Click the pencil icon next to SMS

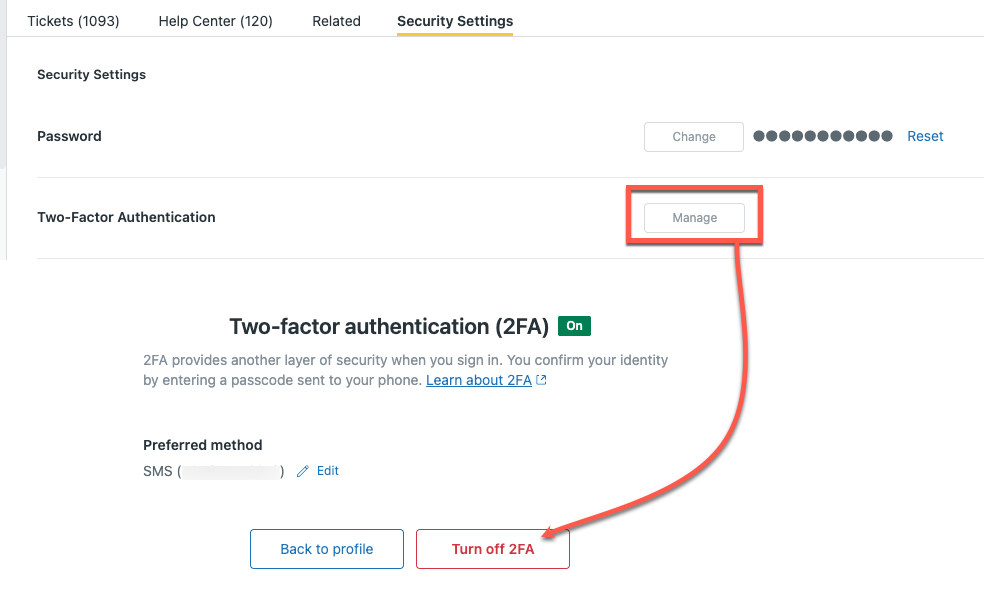(x=303, y=471)
